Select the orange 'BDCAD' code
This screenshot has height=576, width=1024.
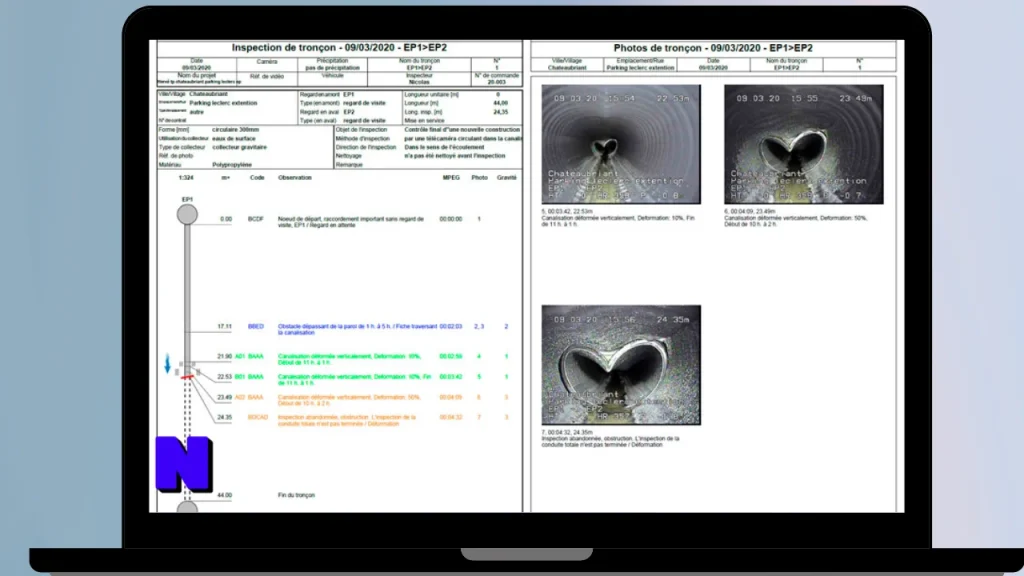click(257, 417)
